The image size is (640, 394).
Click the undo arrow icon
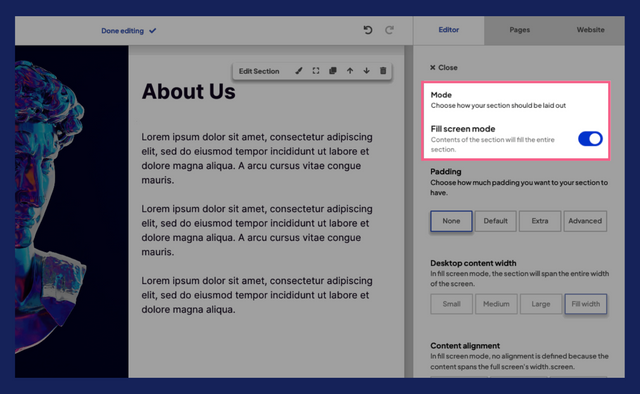[x=368, y=30]
